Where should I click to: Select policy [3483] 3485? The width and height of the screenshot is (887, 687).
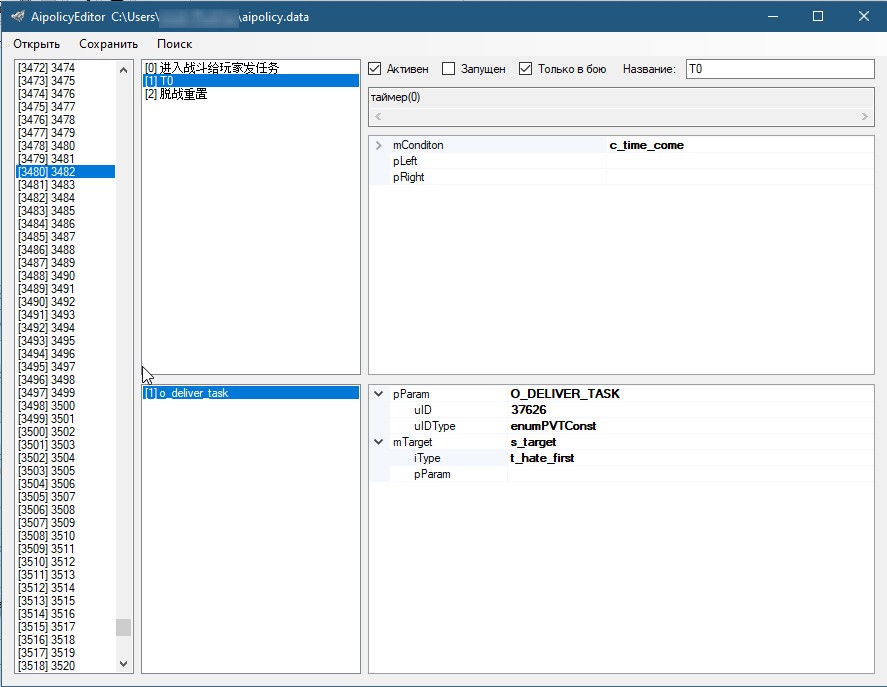66,211
